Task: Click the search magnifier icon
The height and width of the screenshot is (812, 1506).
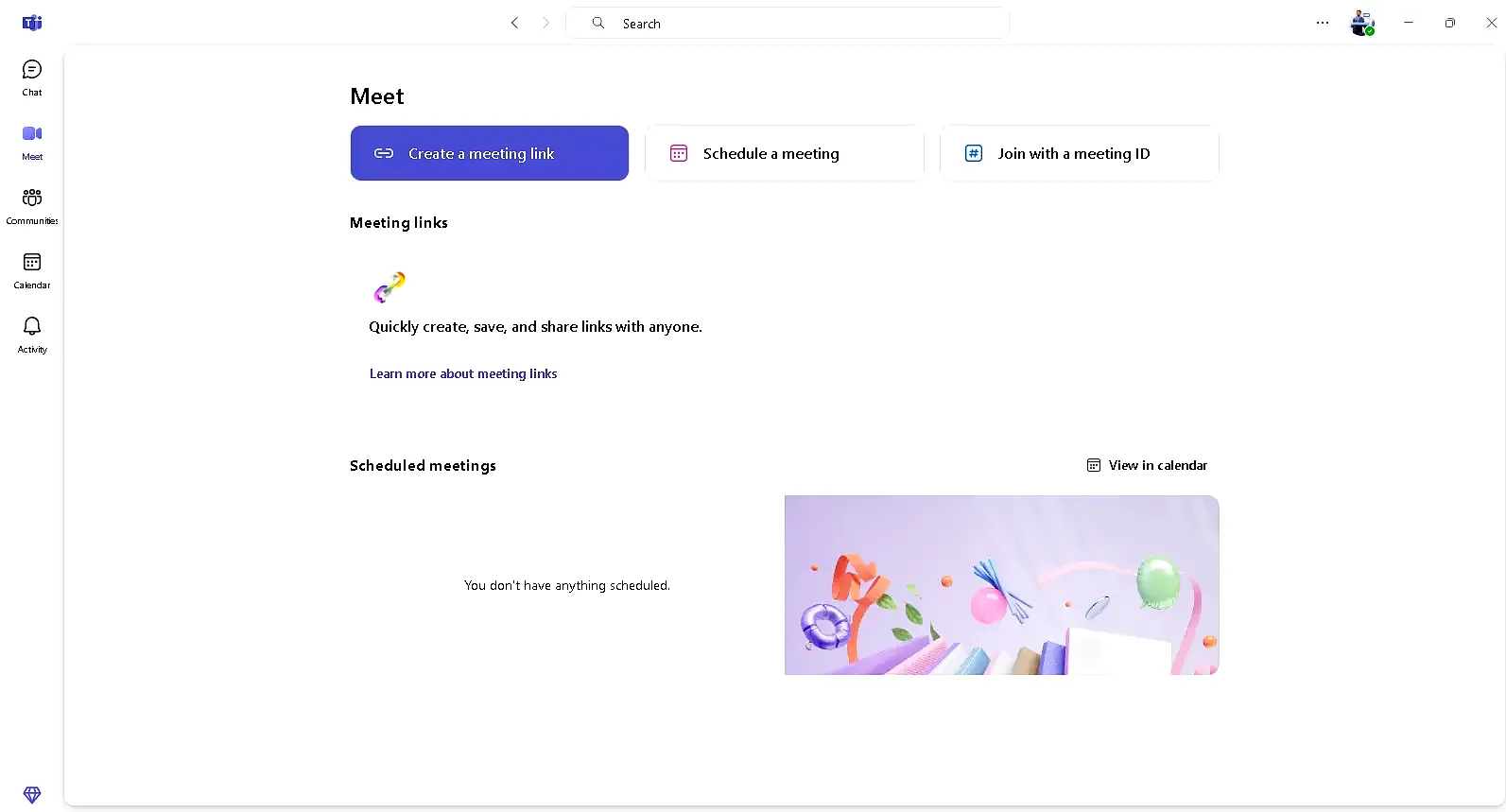Action: (x=598, y=23)
